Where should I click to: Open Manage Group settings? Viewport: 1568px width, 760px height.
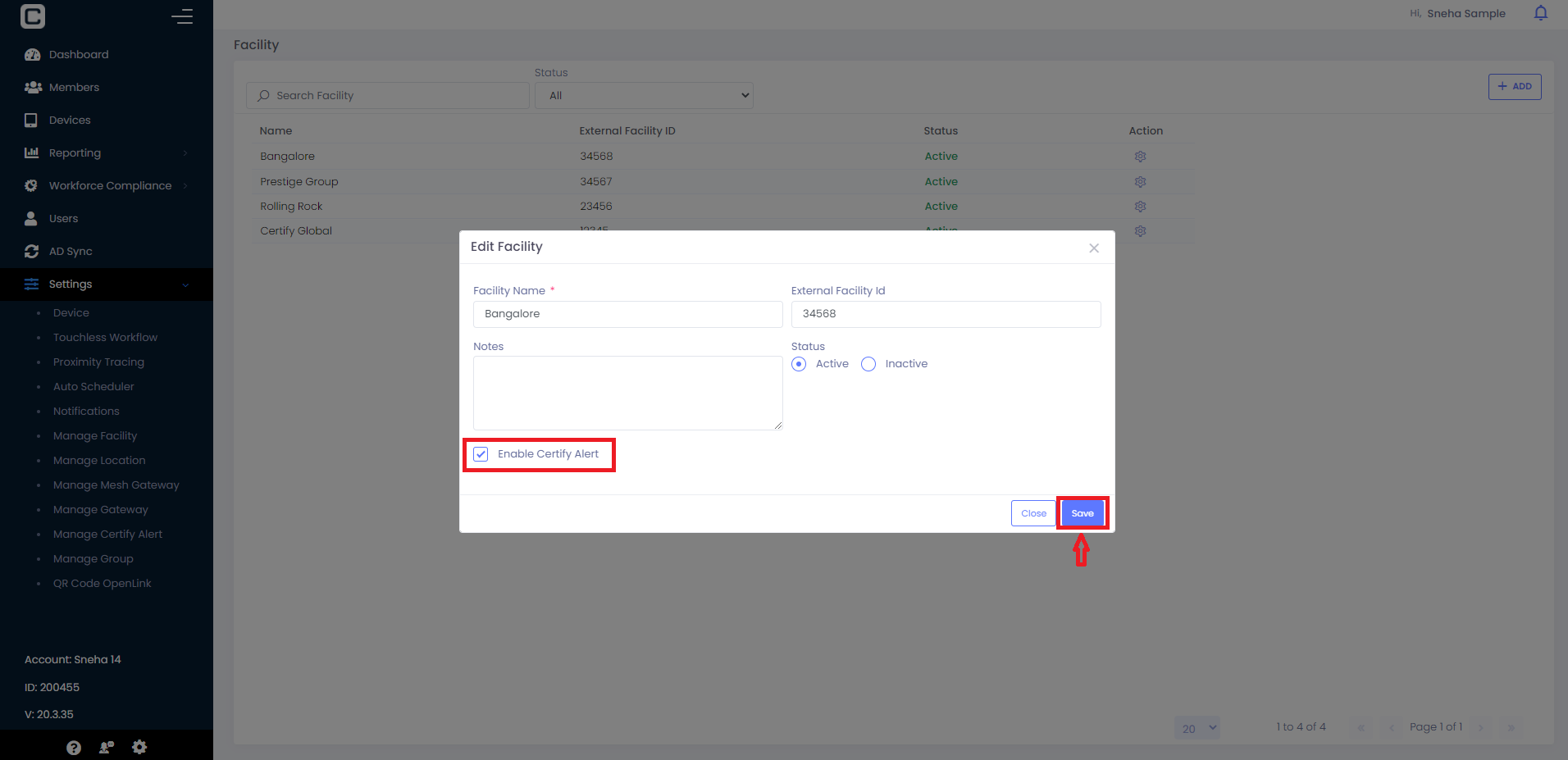[93, 558]
